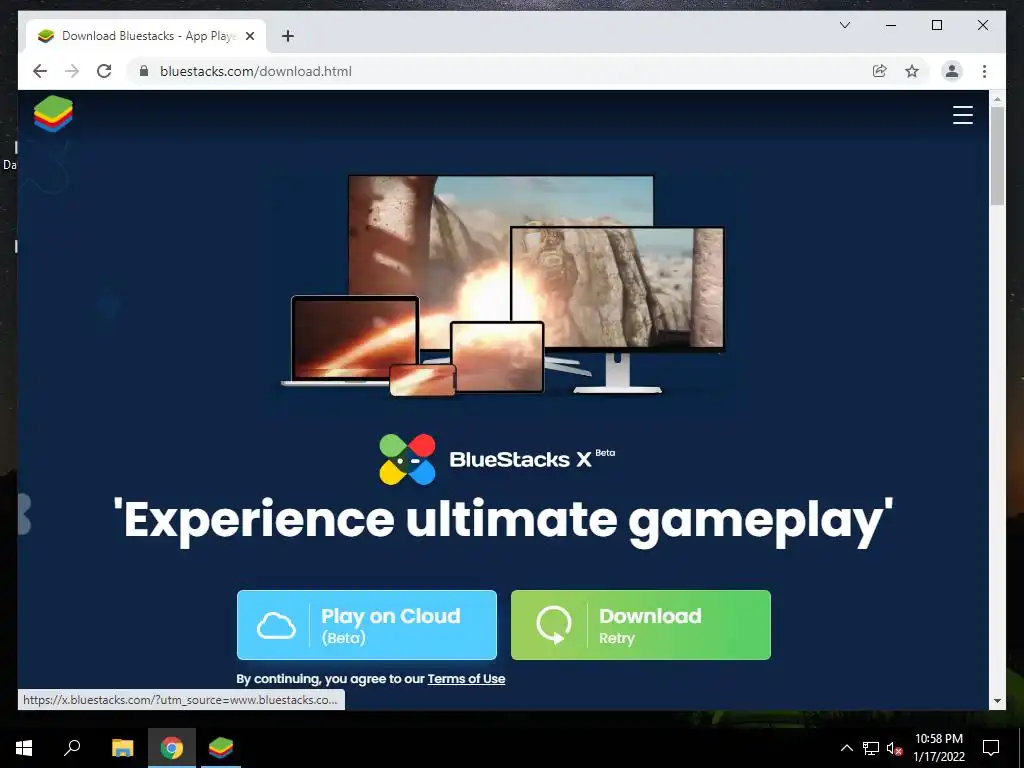Click the scrollbar down arrow
The height and width of the screenshot is (768, 1024).
[x=997, y=701]
